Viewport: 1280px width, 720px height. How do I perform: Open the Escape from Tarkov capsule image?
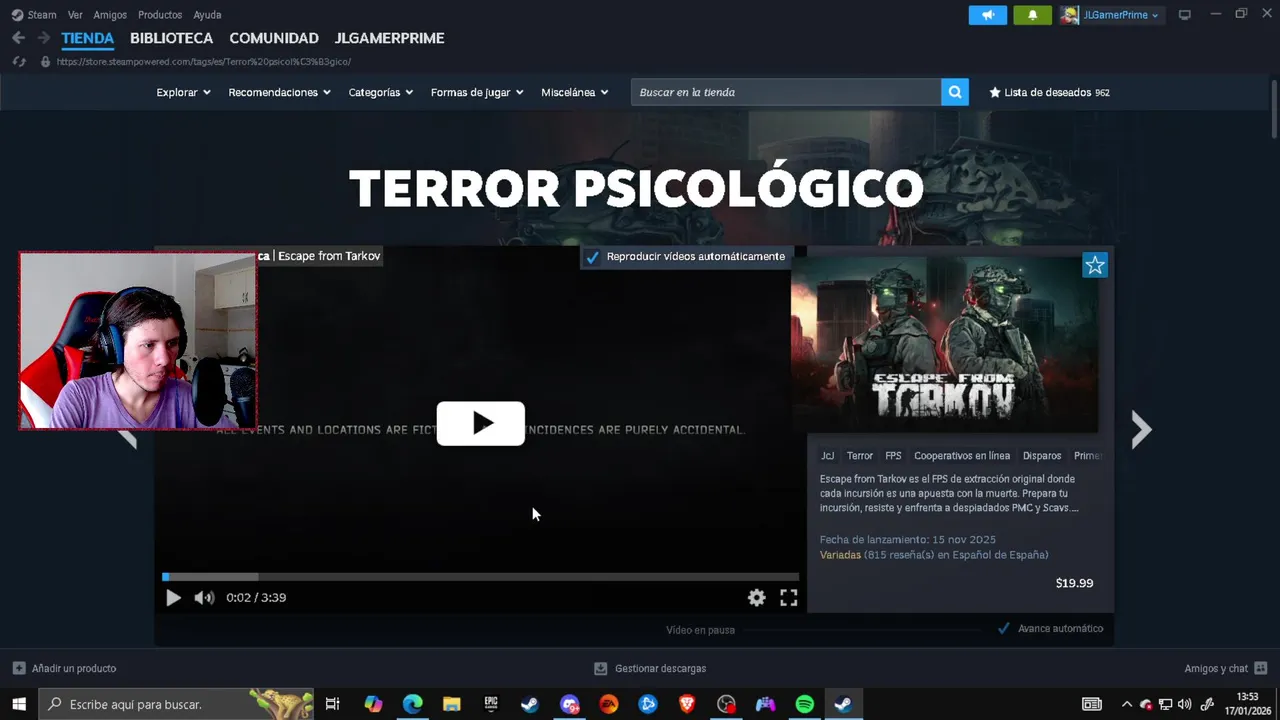(x=944, y=344)
